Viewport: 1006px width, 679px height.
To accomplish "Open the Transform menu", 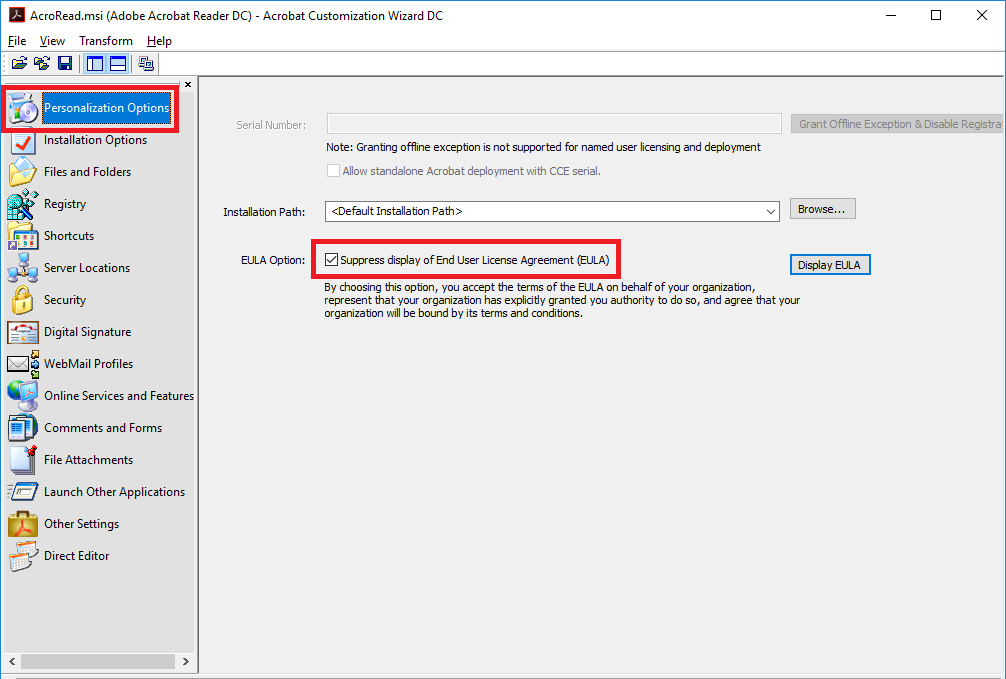I will [106, 41].
